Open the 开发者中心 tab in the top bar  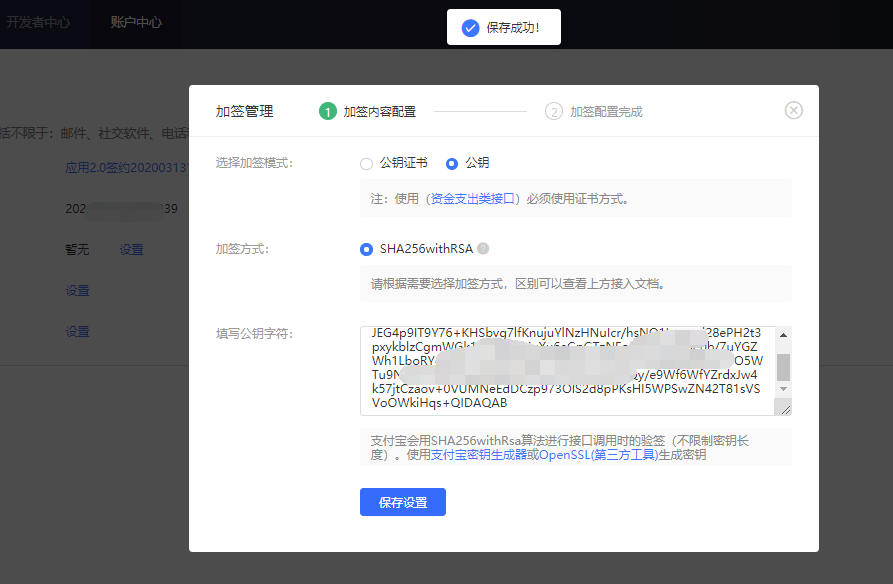(x=38, y=22)
